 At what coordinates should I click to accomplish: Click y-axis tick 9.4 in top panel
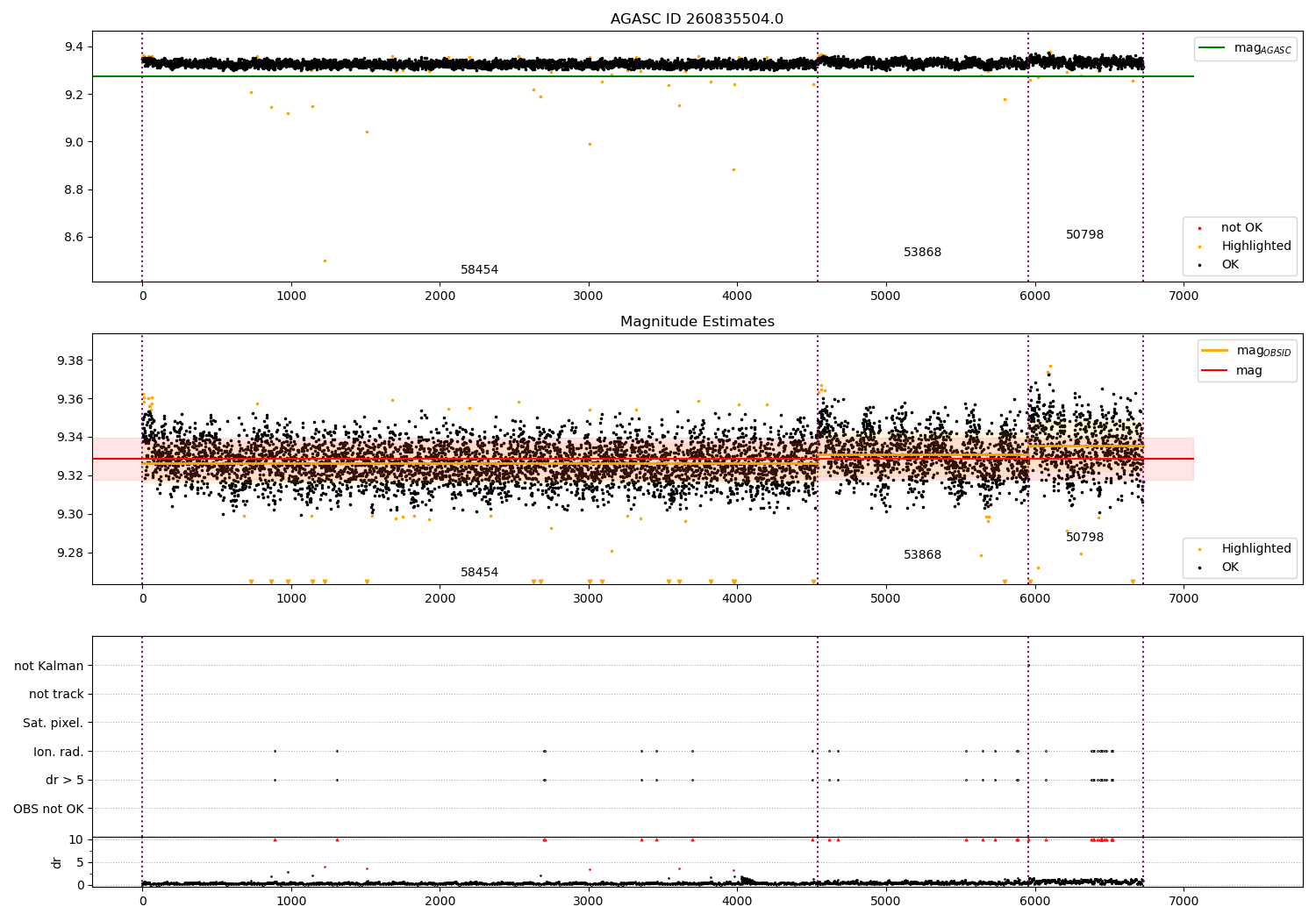pyautogui.click(x=73, y=46)
